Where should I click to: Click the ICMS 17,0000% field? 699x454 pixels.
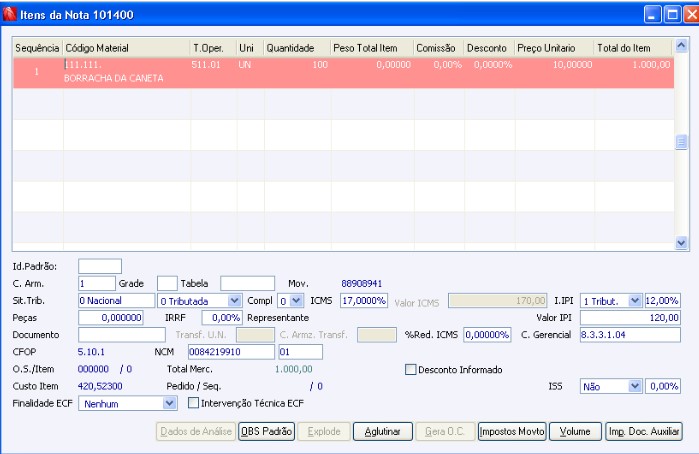364,301
